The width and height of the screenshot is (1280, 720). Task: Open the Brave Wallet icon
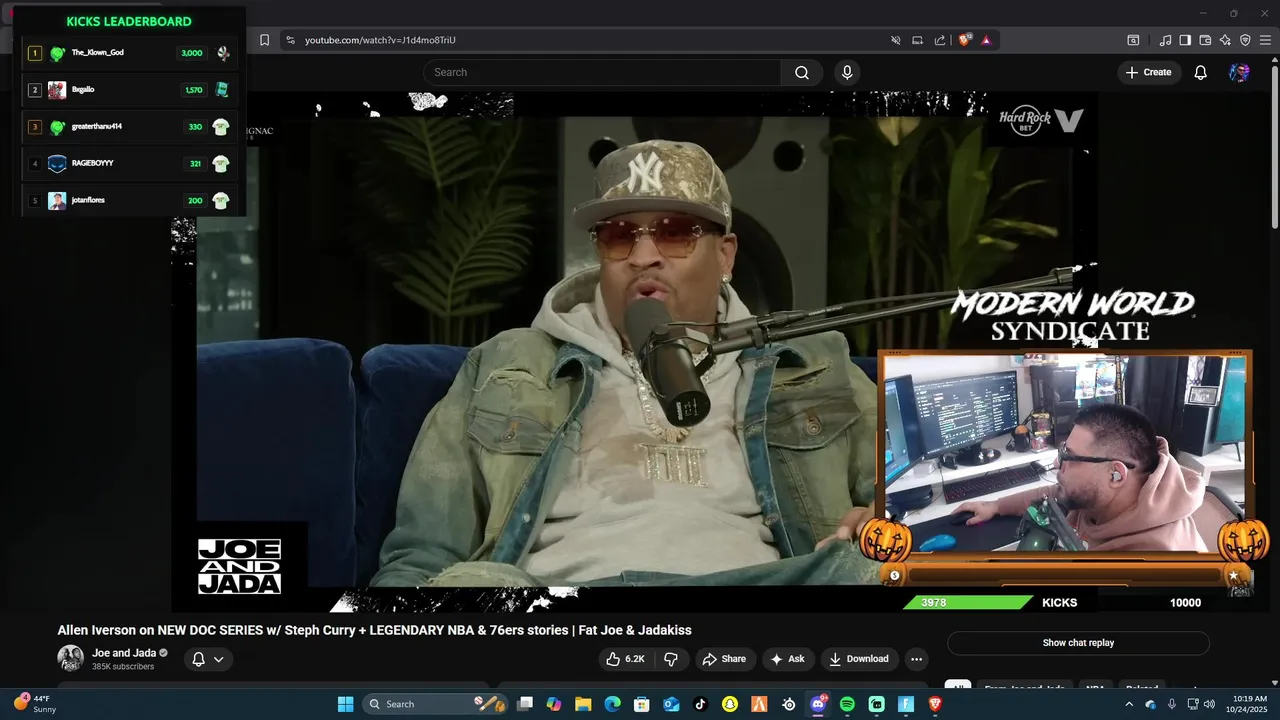pyautogui.click(x=1205, y=40)
